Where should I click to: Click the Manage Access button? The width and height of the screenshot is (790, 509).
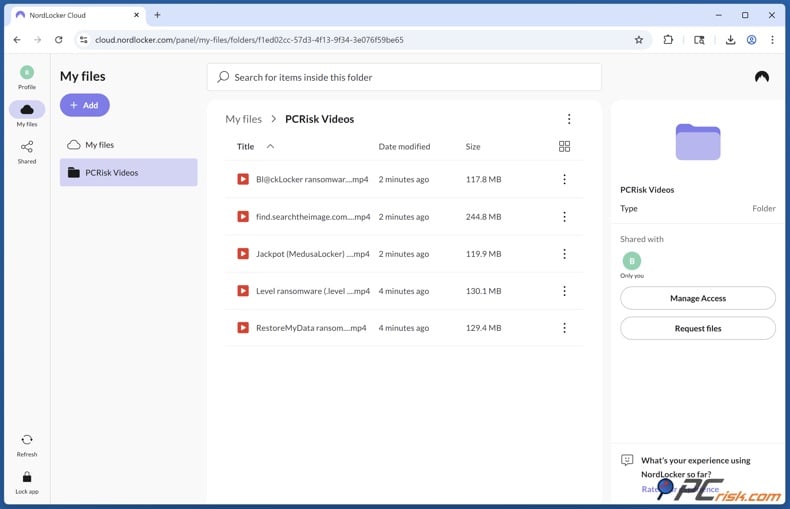point(697,298)
